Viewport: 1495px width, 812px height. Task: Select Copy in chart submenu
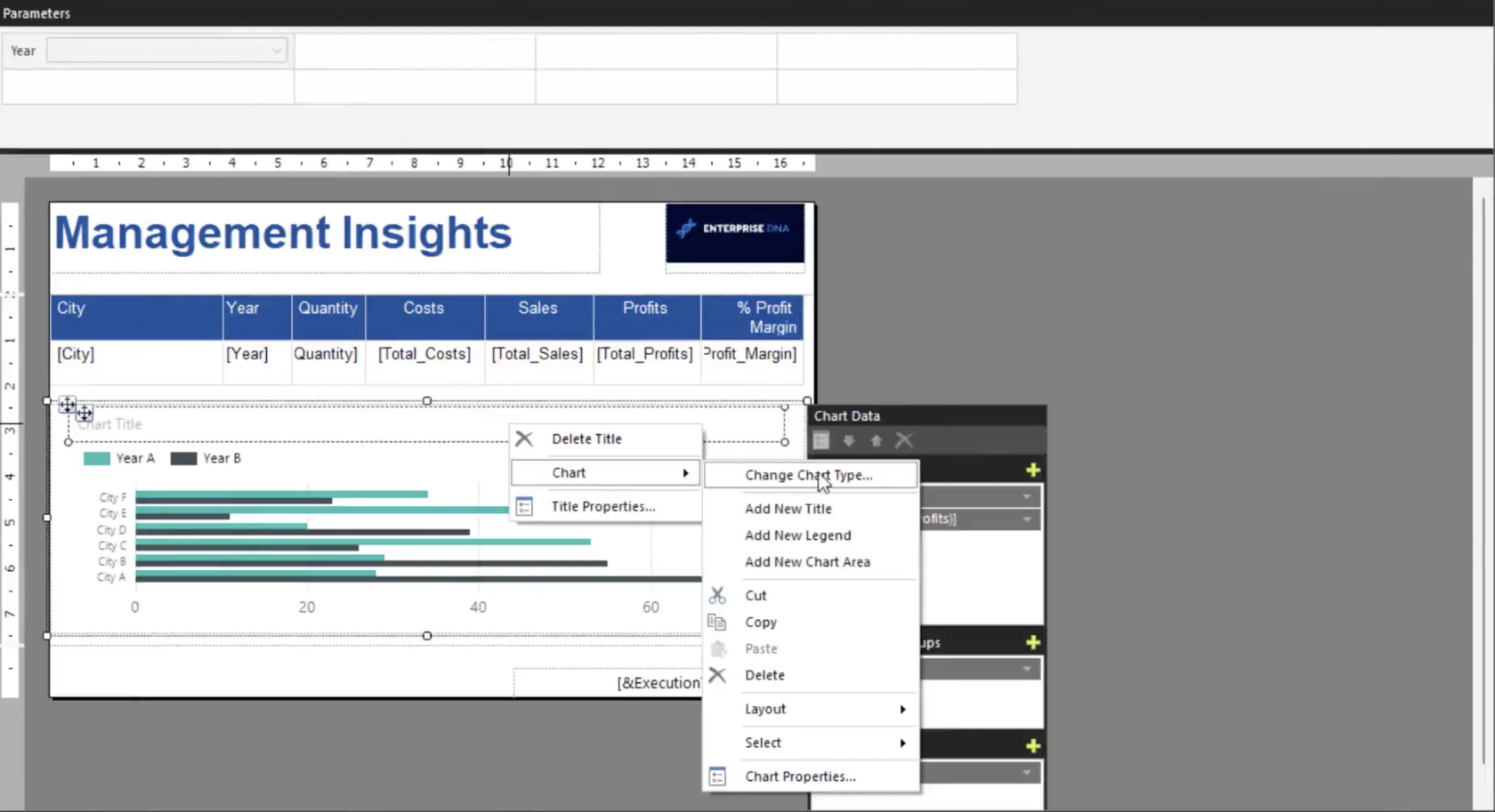pos(810,622)
